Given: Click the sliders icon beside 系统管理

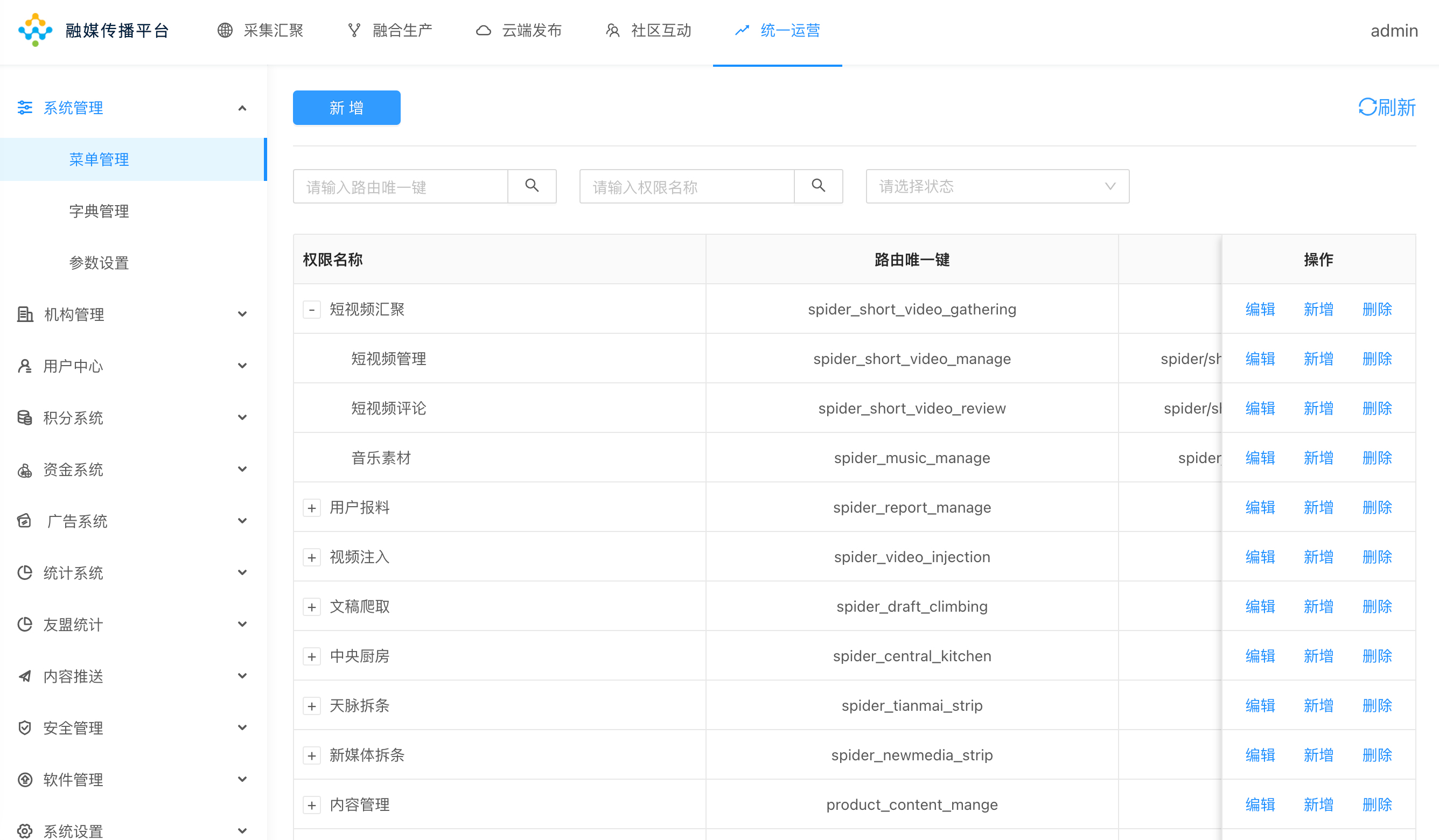Looking at the screenshot, I should tap(25, 107).
